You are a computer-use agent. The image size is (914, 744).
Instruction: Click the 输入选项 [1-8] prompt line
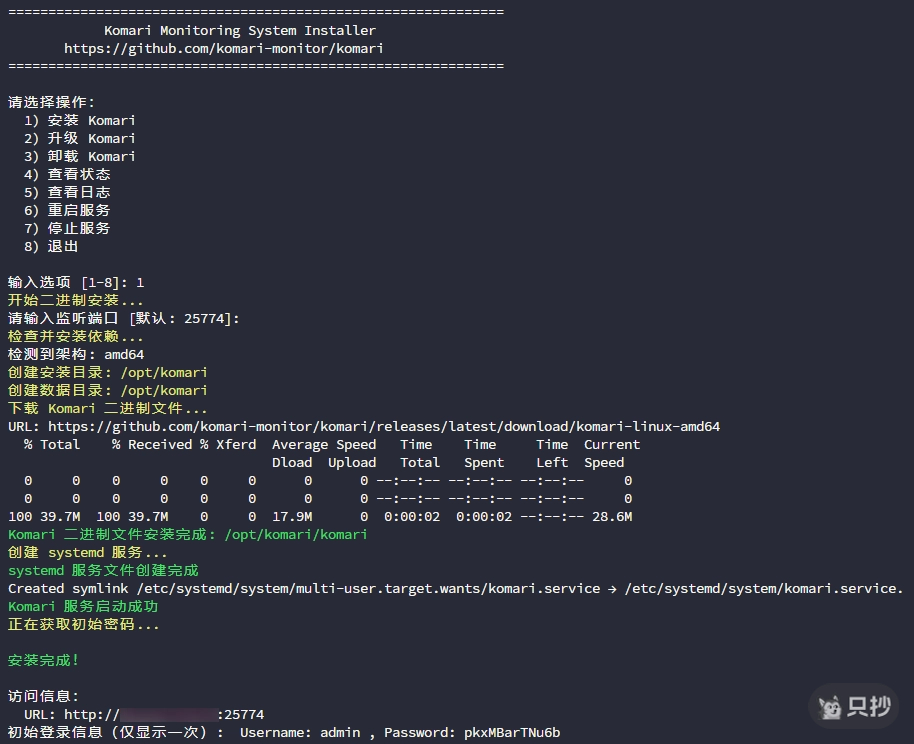(76, 282)
